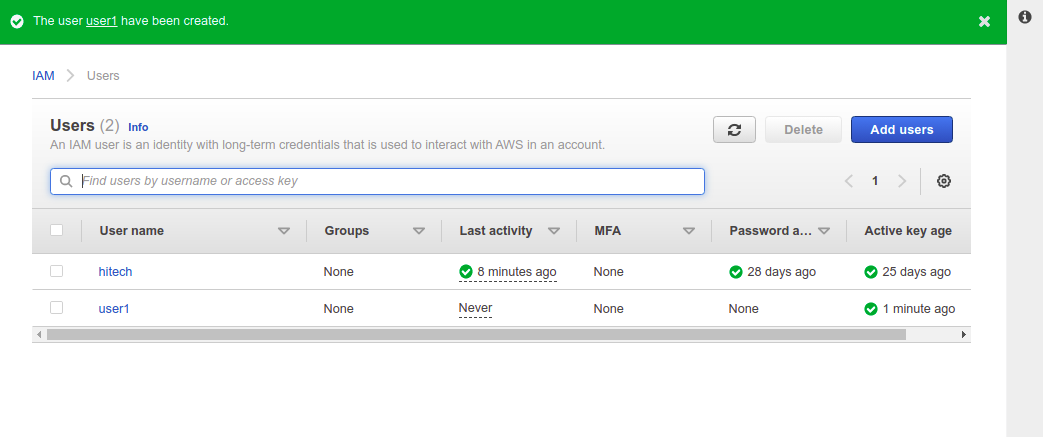Sort by Groups column arrow
The width and height of the screenshot is (1043, 437).
point(419,231)
